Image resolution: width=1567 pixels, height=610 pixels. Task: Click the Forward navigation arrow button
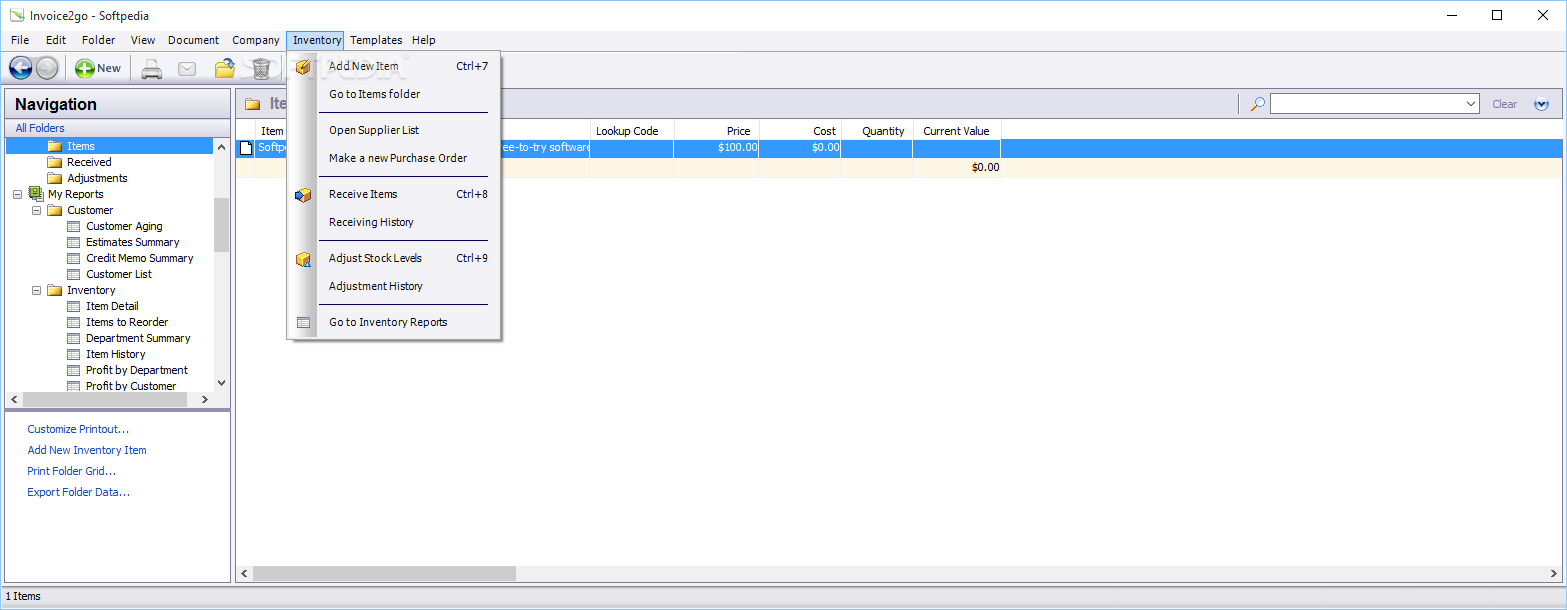point(47,68)
